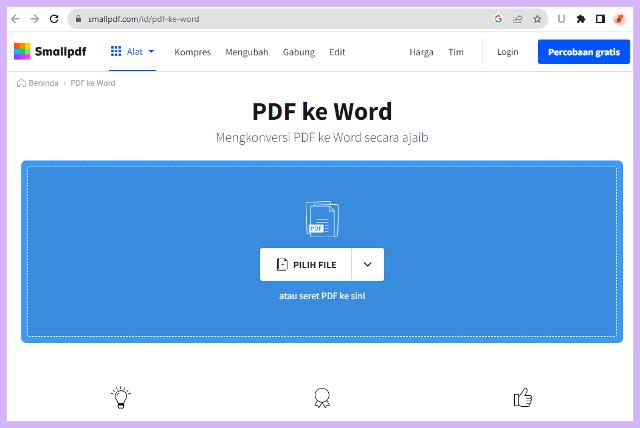The height and width of the screenshot is (428, 640).
Task: Toggle the browser side panel icon
Action: pos(600,19)
